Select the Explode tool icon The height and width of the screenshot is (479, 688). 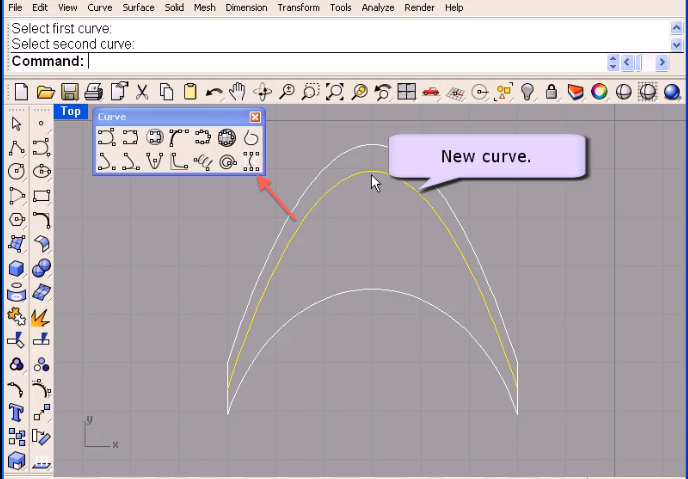tap(42, 317)
